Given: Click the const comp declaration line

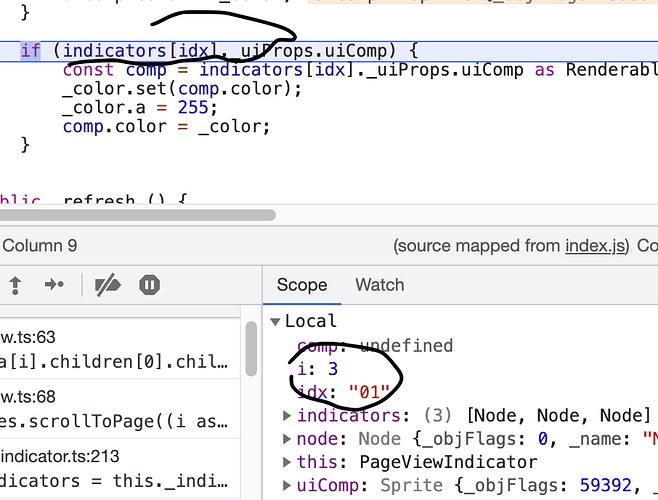Looking at the screenshot, I should [360, 70].
